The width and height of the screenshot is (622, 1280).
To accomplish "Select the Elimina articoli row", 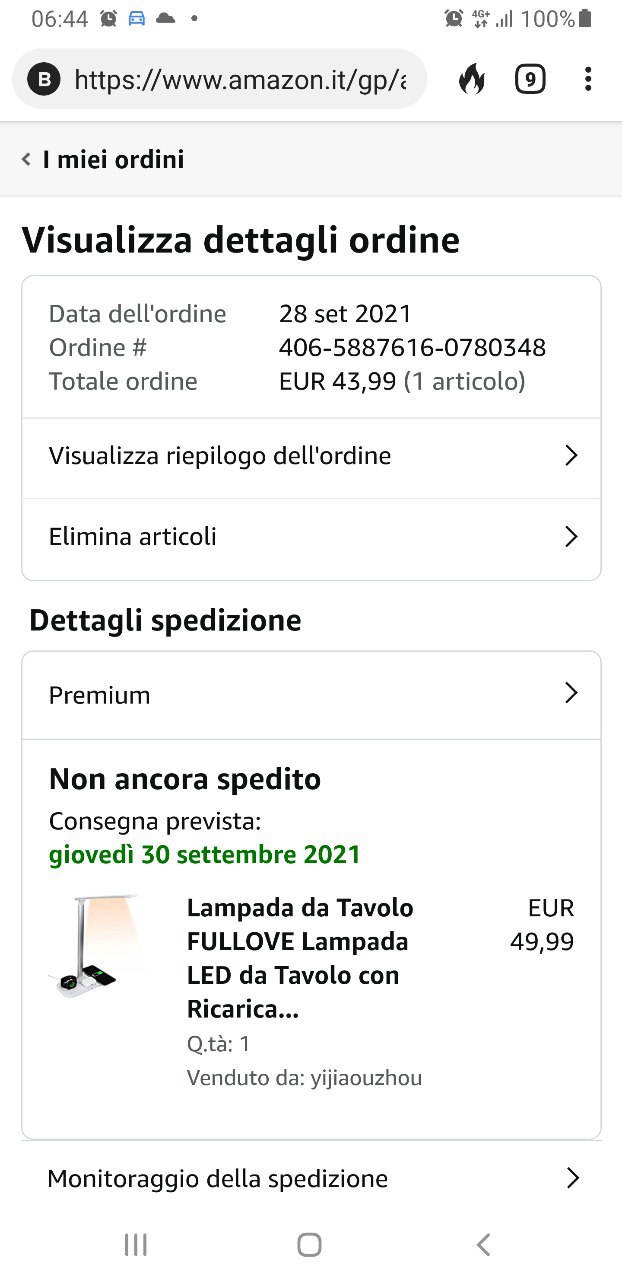I will (x=133, y=537).
